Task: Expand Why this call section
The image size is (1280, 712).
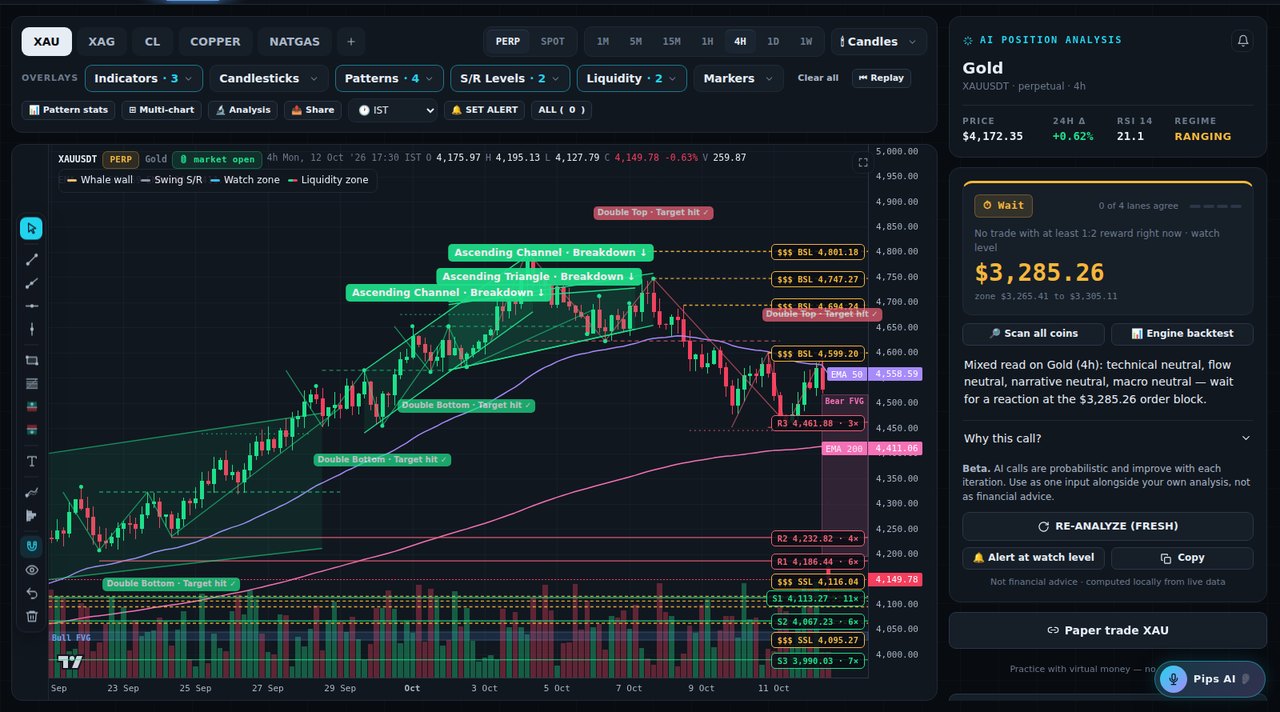Action: pos(1108,438)
